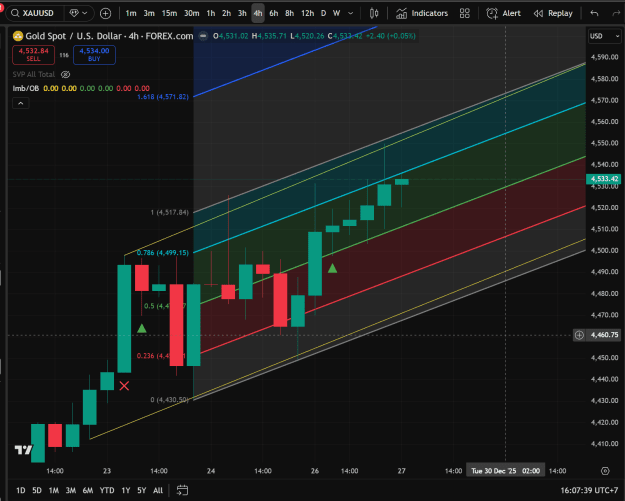625x501 pixels.
Task: Click current price label 4,533.42
Action: pos(603,179)
